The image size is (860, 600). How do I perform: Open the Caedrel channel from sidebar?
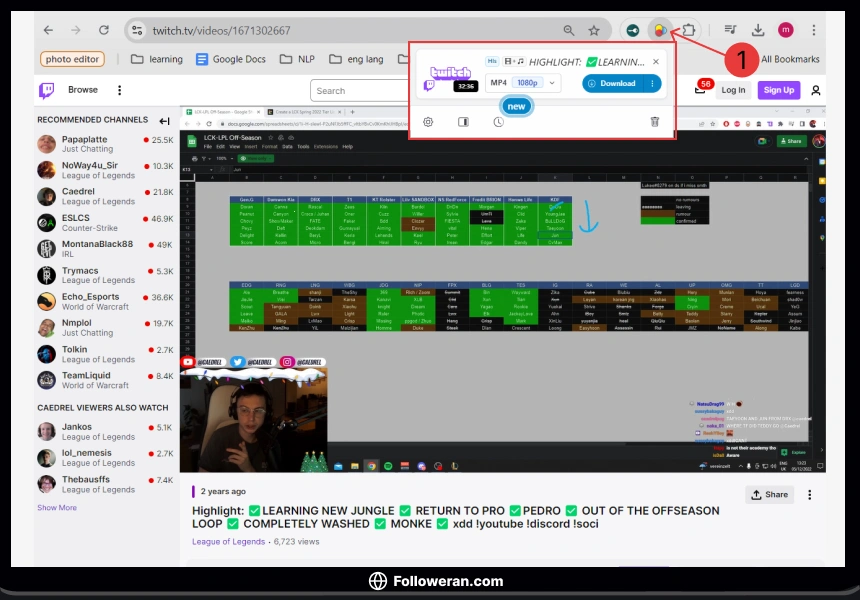coord(78,192)
